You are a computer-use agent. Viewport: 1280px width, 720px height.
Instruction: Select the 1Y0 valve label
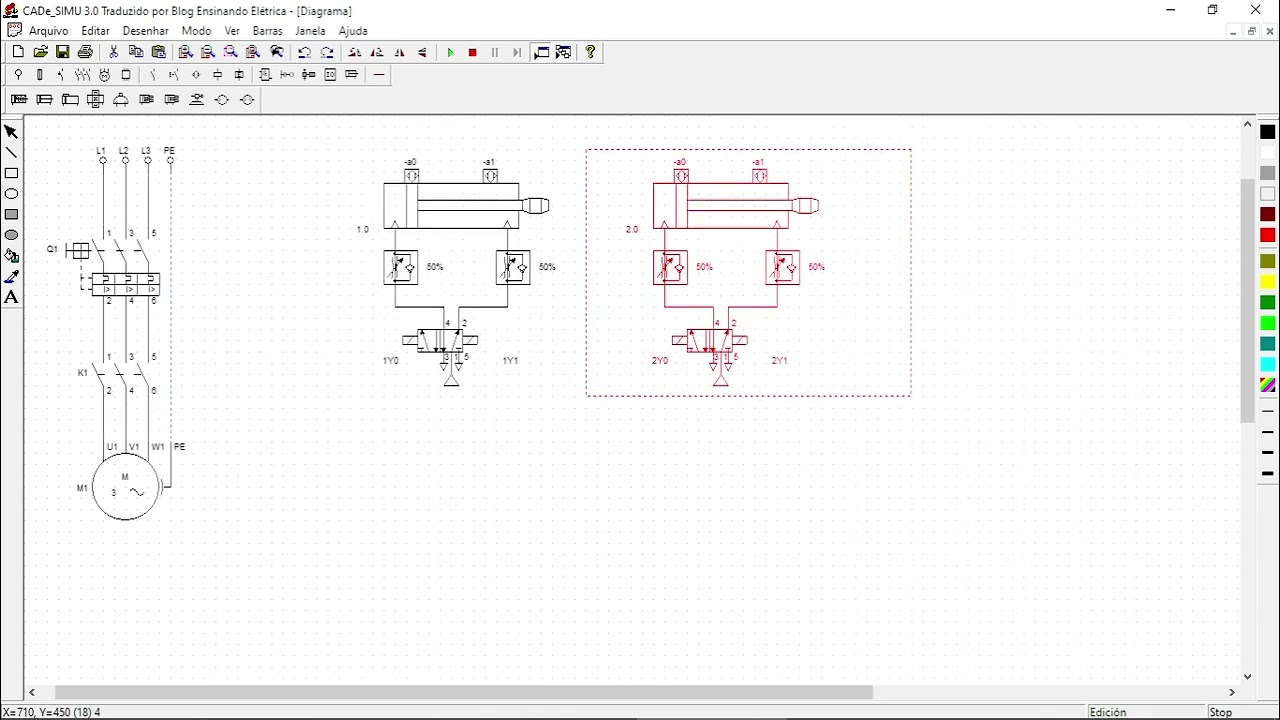click(391, 361)
